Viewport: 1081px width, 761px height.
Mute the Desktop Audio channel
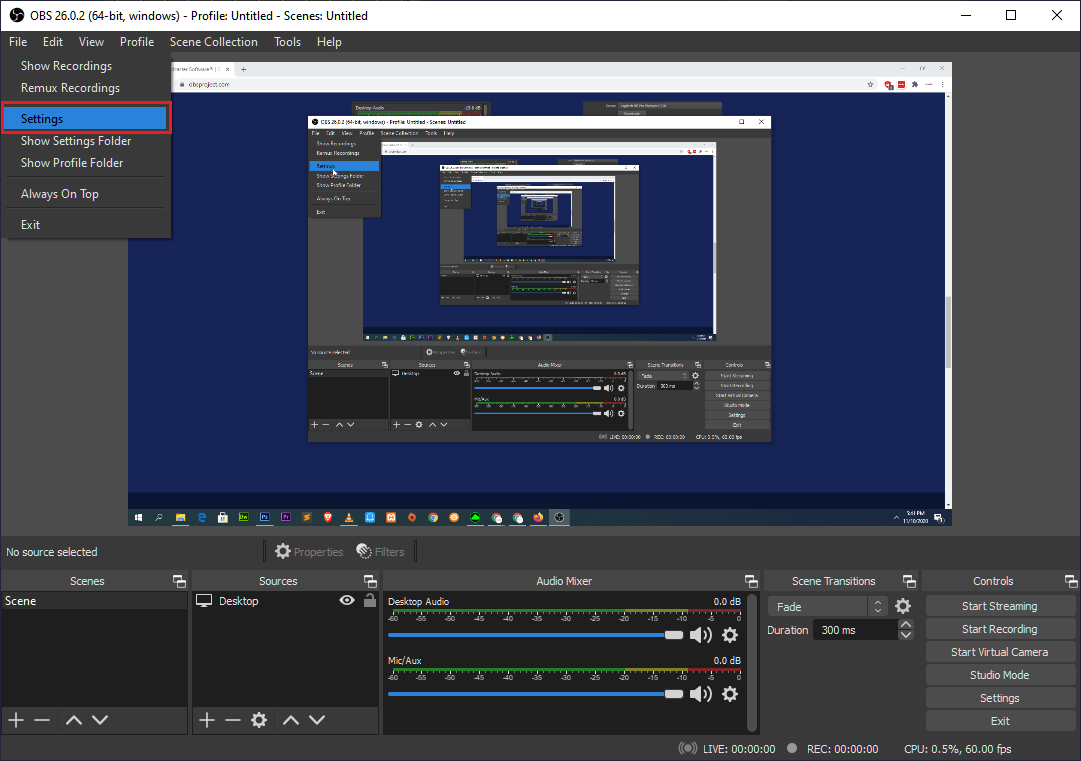pyautogui.click(x=701, y=635)
